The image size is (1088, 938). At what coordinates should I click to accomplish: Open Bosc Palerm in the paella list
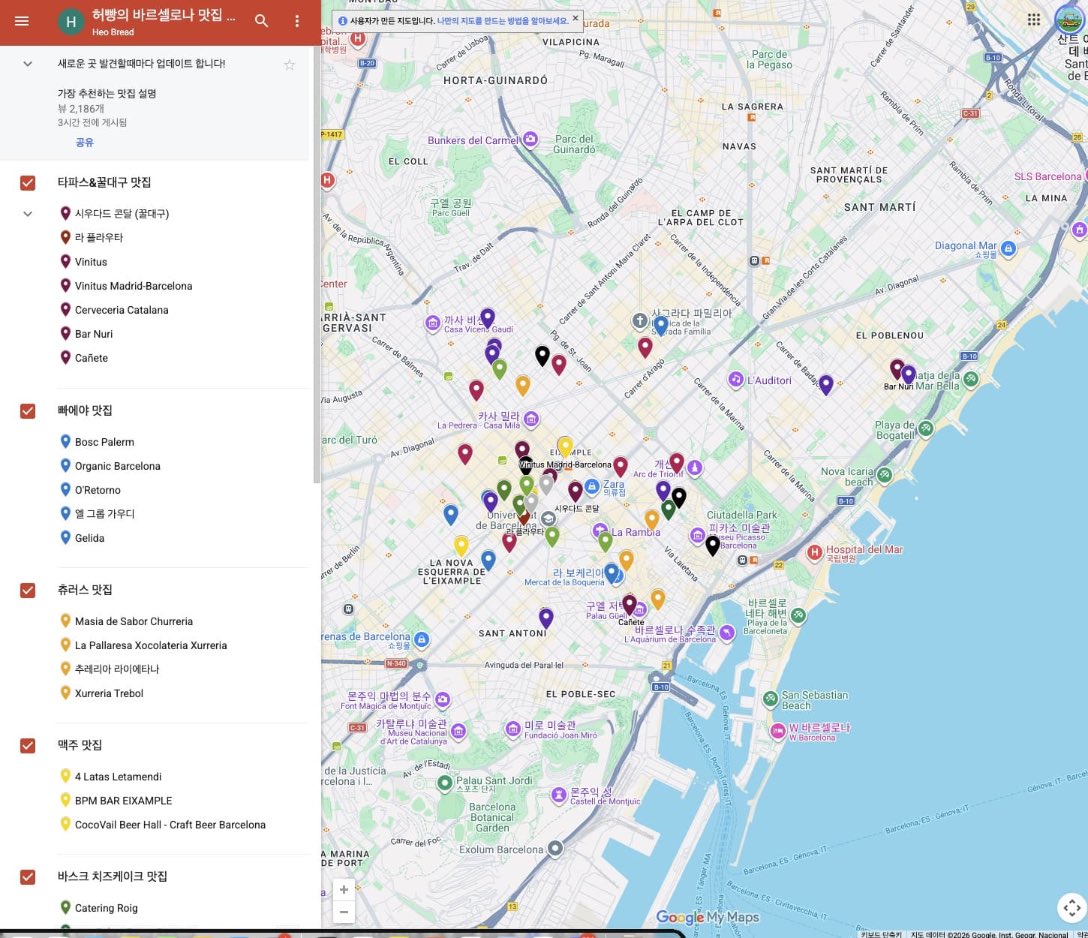pos(105,442)
